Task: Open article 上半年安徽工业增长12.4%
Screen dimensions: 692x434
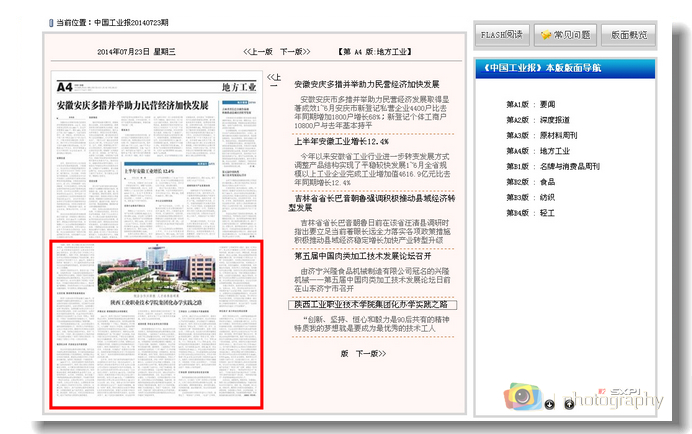Action: [341, 142]
